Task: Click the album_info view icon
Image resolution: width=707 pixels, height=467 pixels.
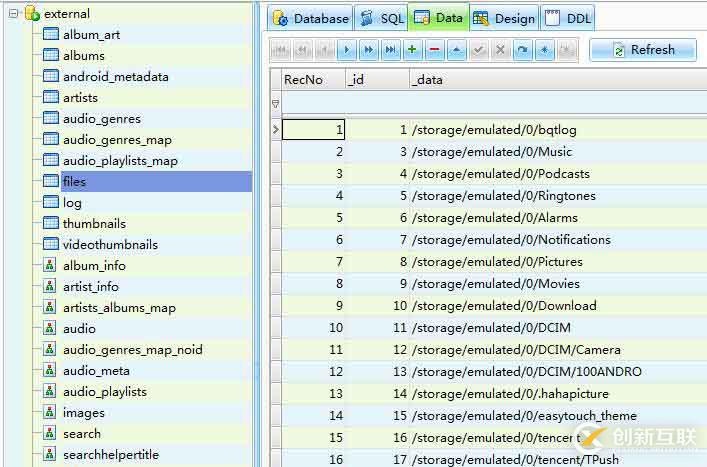Action: click(50, 265)
